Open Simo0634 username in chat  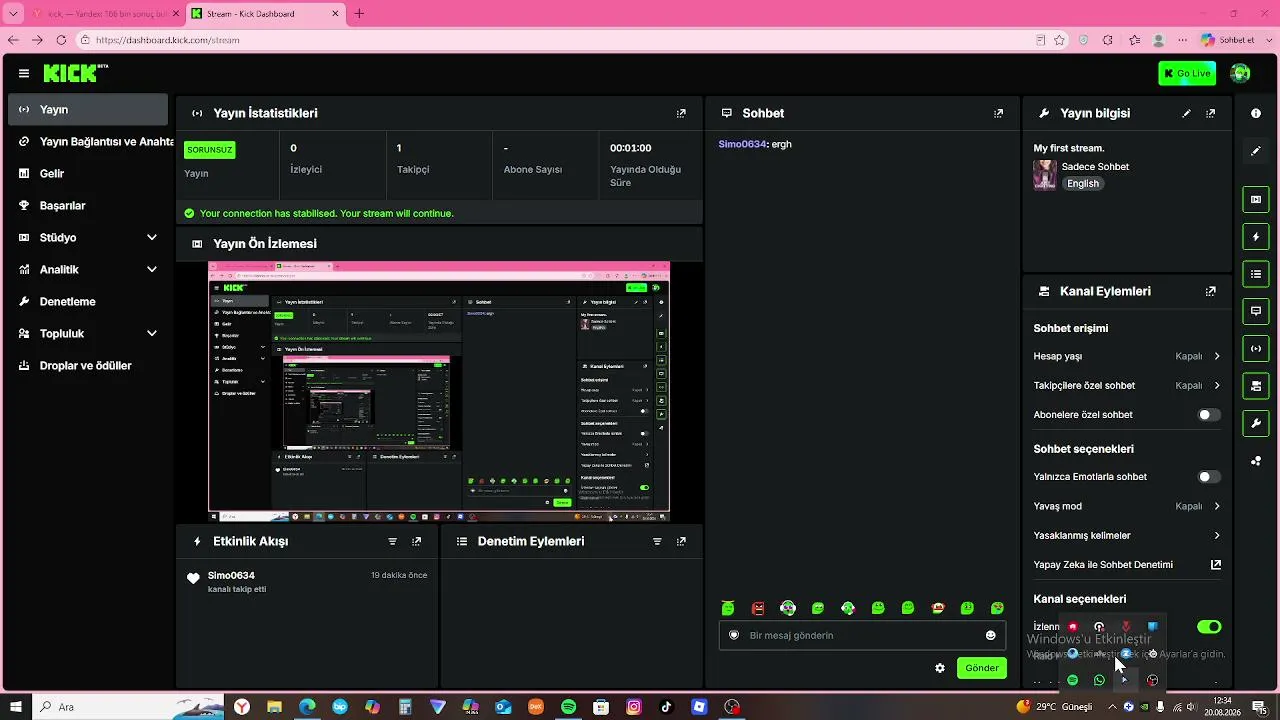742,145
